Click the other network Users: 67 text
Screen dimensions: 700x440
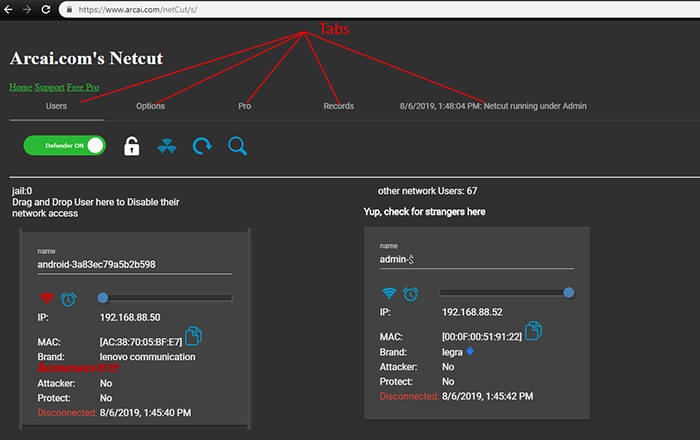click(427, 191)
